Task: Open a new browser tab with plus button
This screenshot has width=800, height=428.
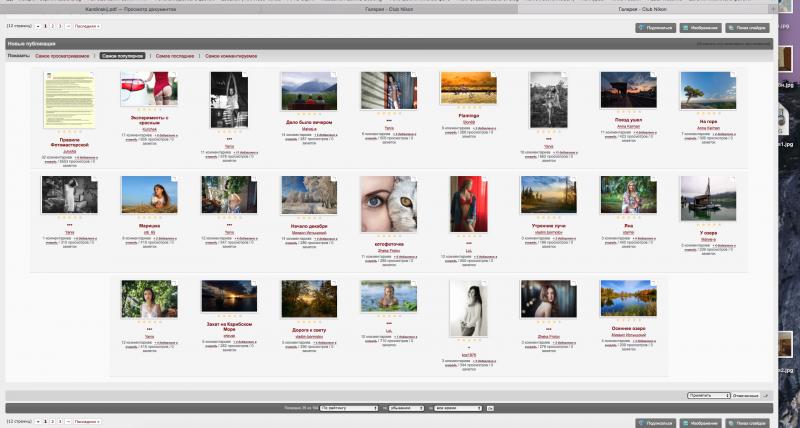Action: 773,9
